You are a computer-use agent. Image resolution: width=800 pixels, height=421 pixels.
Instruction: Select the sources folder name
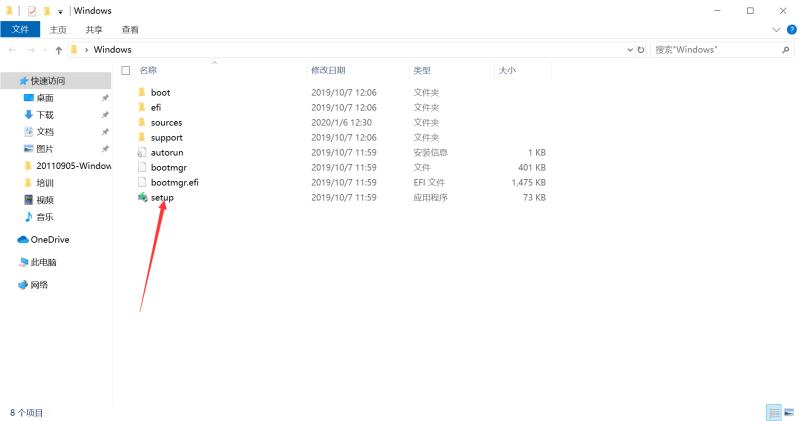[x=166, y=122]
